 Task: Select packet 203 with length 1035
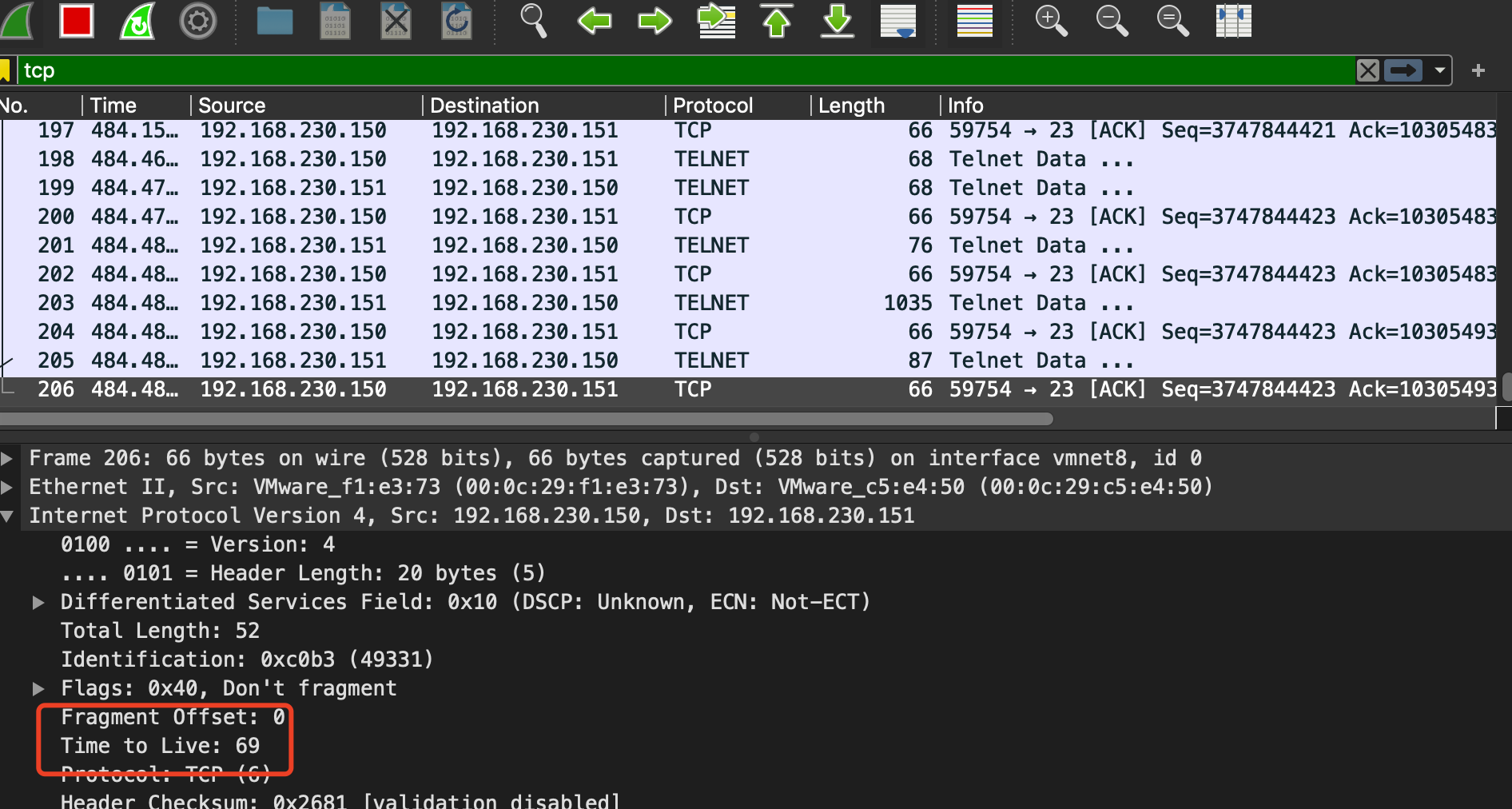tap(748, 303)
